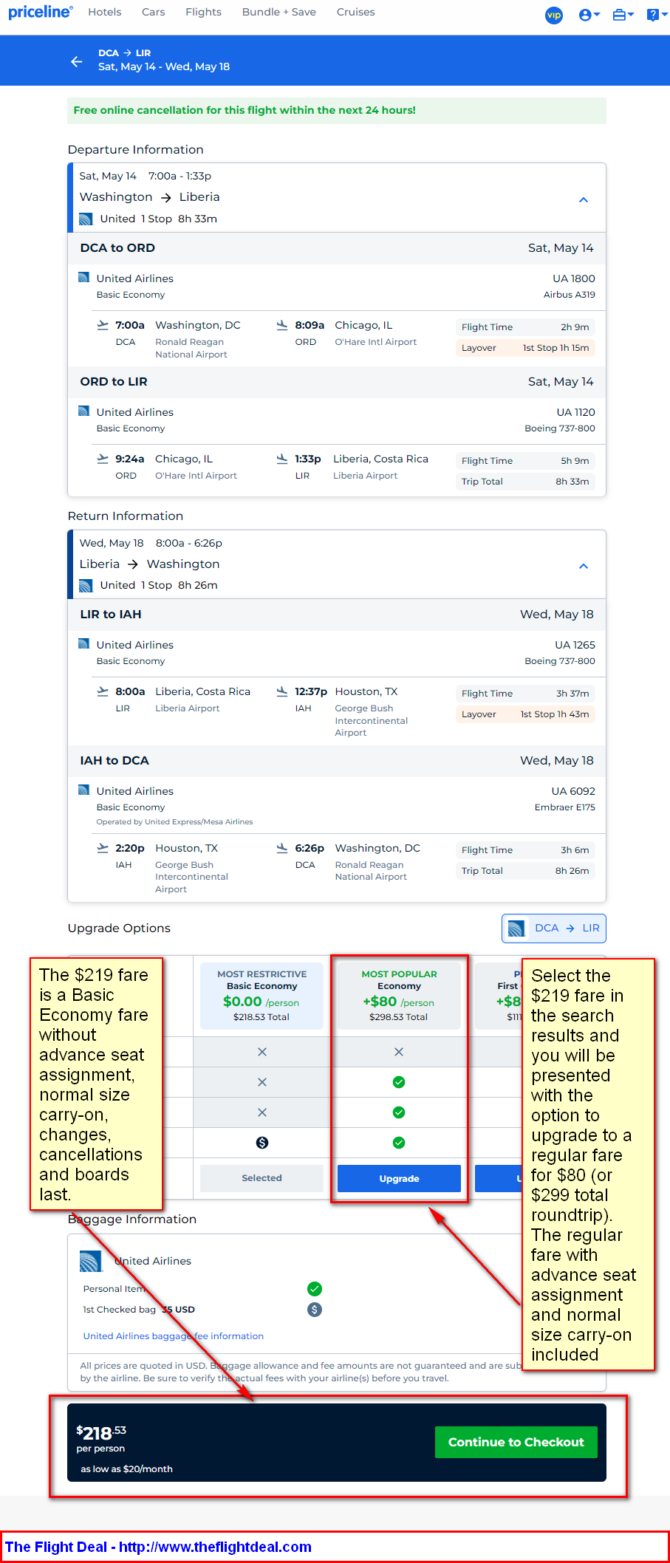670x1563 pixels.
Task: Open the priceline logo home link
Action: coord(40,13)
